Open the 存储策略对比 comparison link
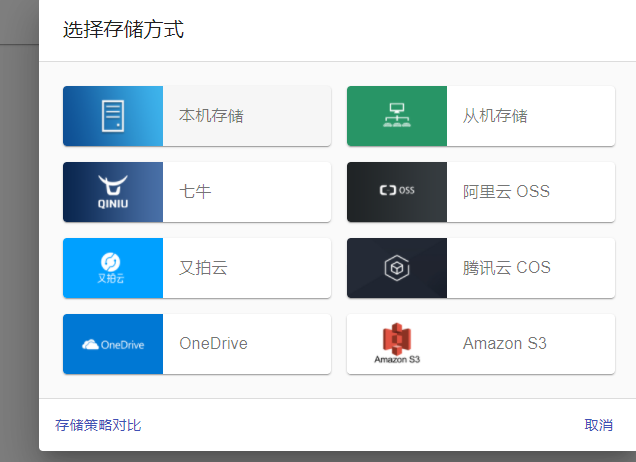The height and width of the screenshot is (462, 636). [98, 425]
